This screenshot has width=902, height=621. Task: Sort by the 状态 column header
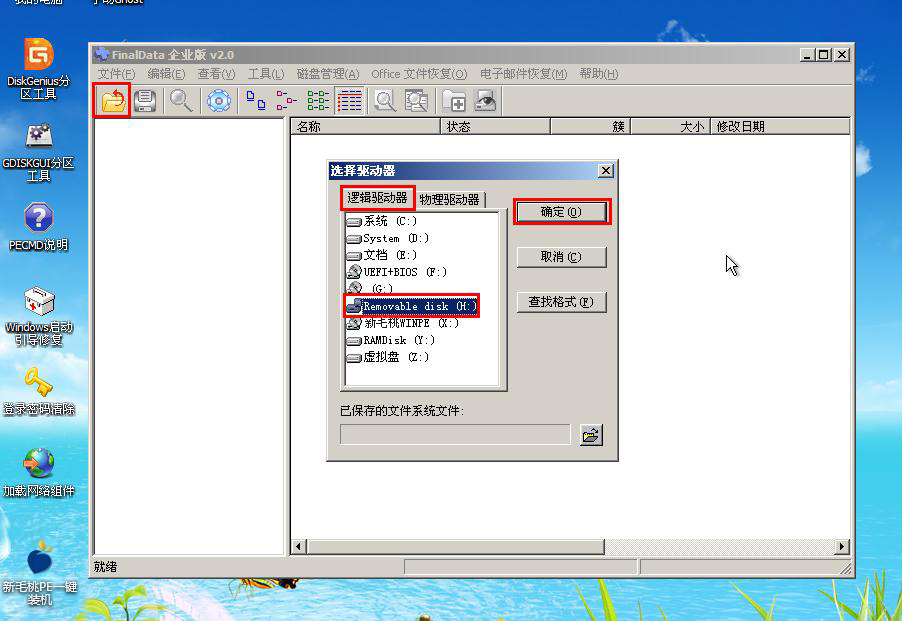point(495,126)
